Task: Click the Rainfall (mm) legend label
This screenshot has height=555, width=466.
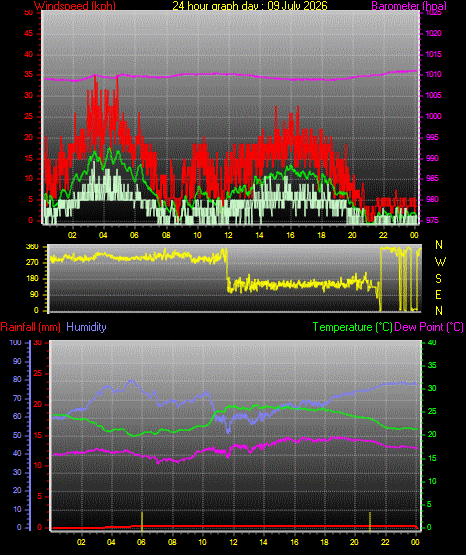Action: [30, 327]
